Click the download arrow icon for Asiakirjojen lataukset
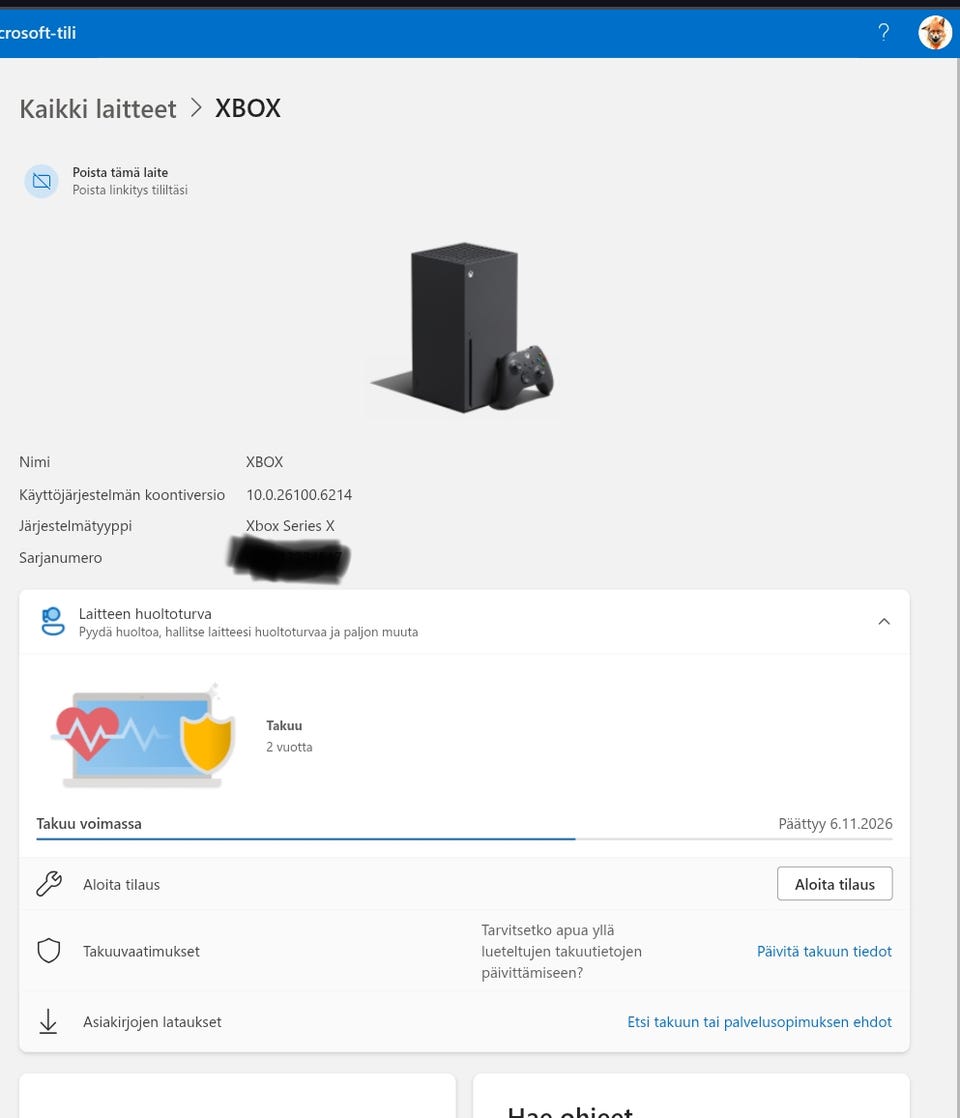Screen dimensions: 960x1118 [48, 1021]
